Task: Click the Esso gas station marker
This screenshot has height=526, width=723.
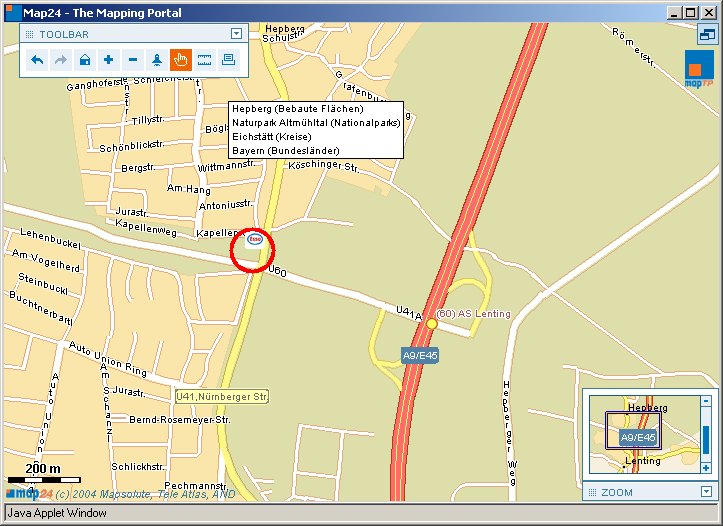Action: (x=255, y=240)
